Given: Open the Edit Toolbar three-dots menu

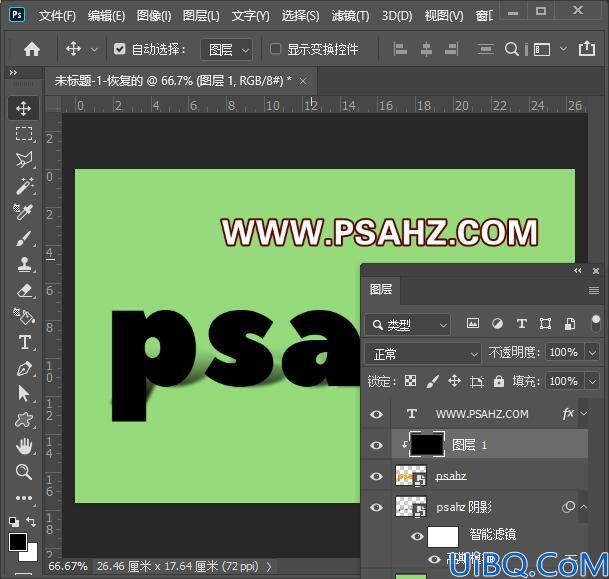Looking at the screenshot, I should (24, 498).
